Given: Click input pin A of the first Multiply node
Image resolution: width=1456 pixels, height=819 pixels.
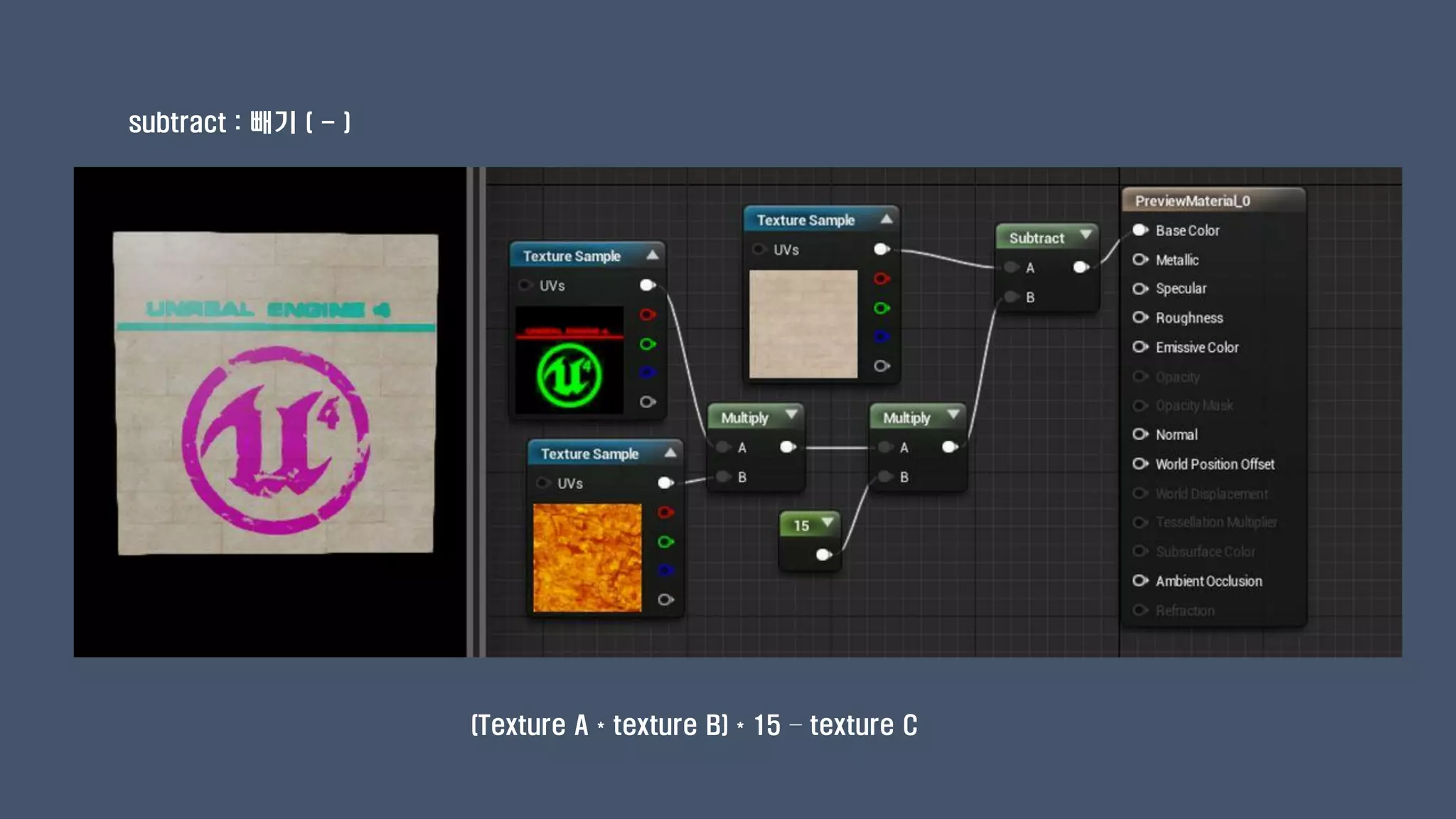Looking at the screenshot, I should coord(724,447).
